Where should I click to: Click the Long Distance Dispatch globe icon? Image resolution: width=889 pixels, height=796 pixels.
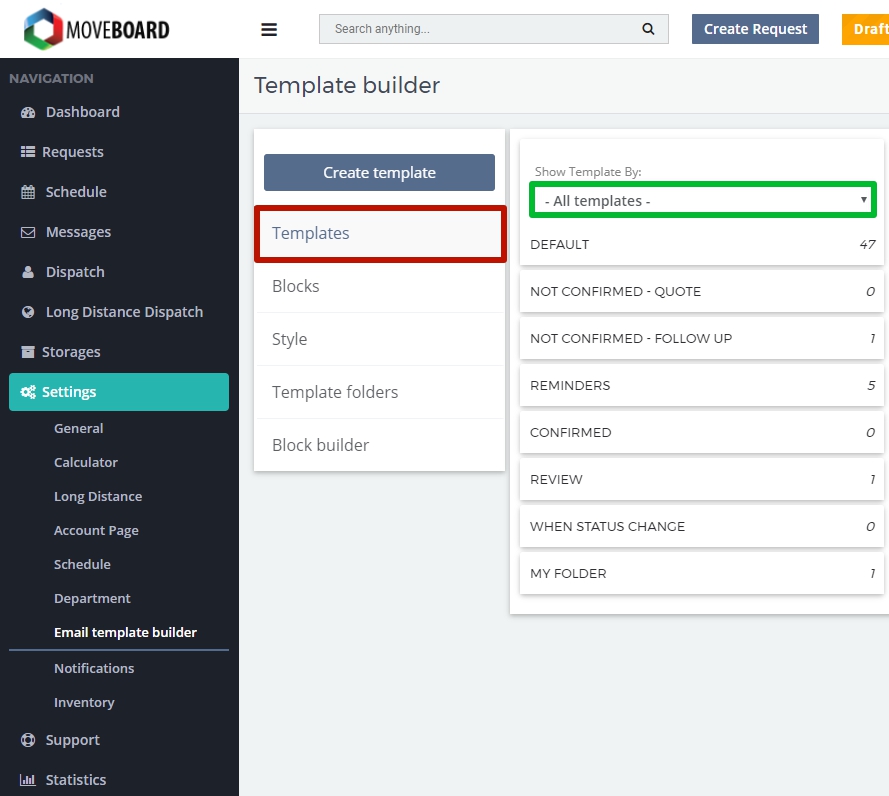pyautogui.click(x=28, y=312)
